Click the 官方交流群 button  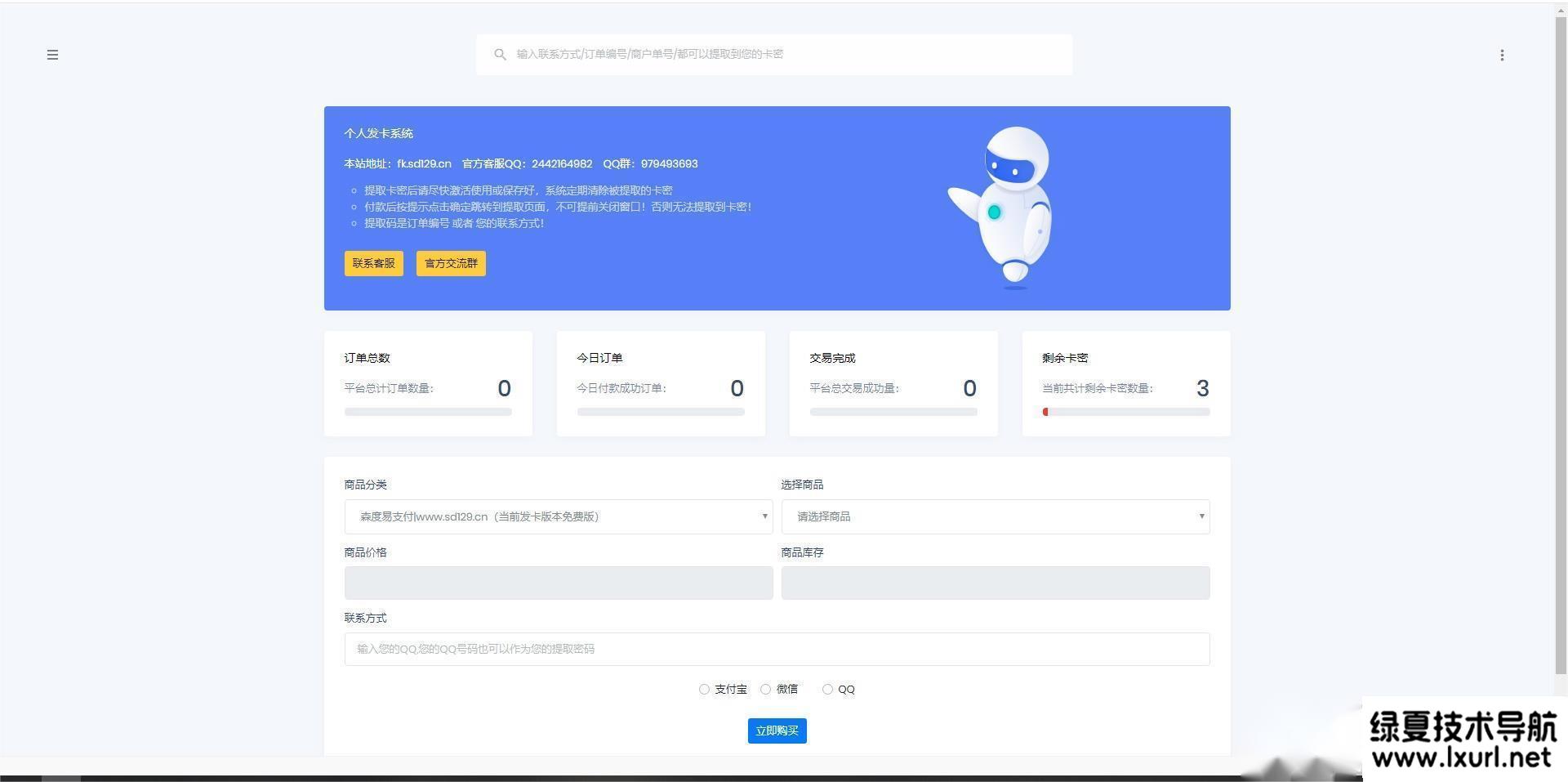click(451, 263)
